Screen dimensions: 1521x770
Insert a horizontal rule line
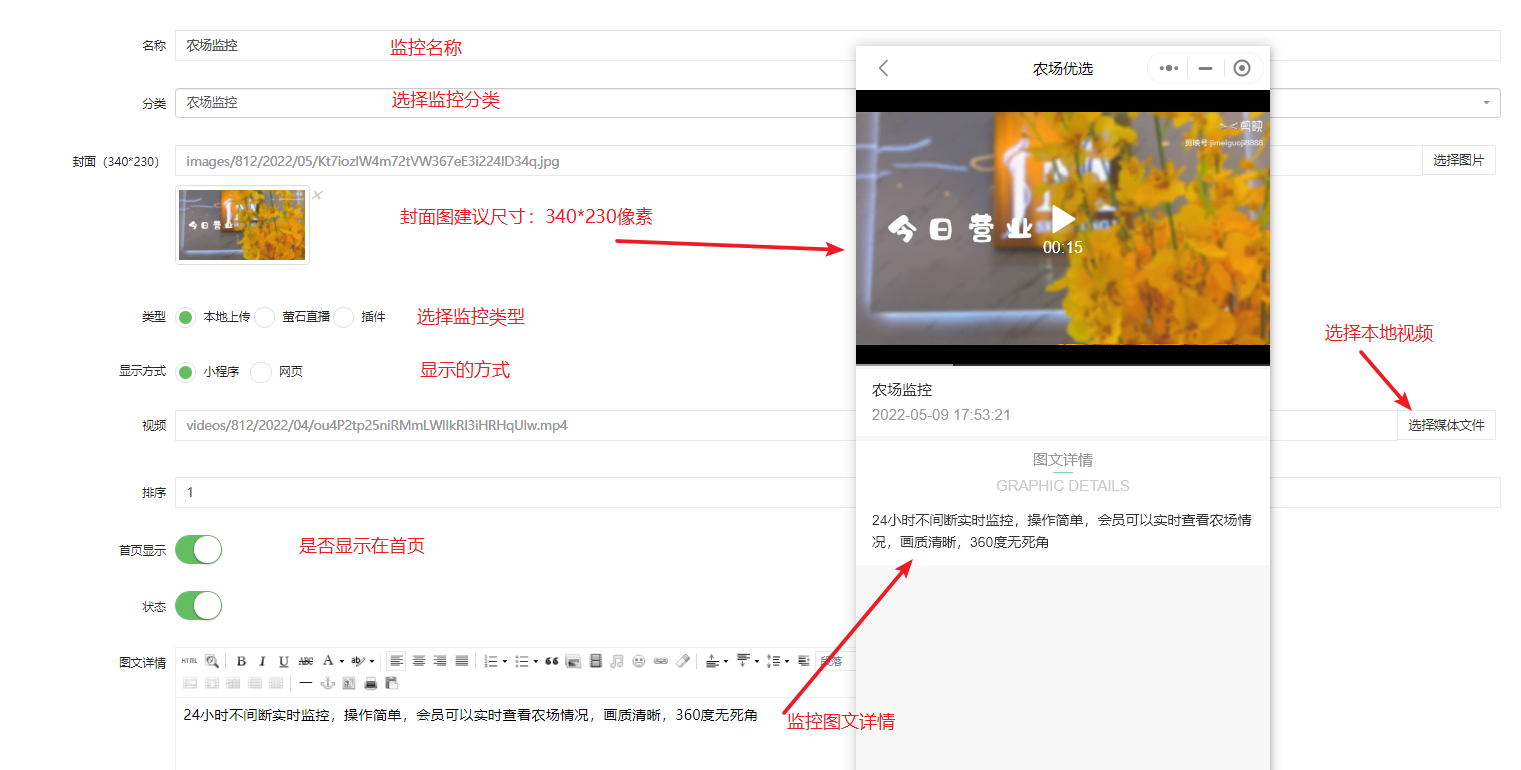coord(306,683)
